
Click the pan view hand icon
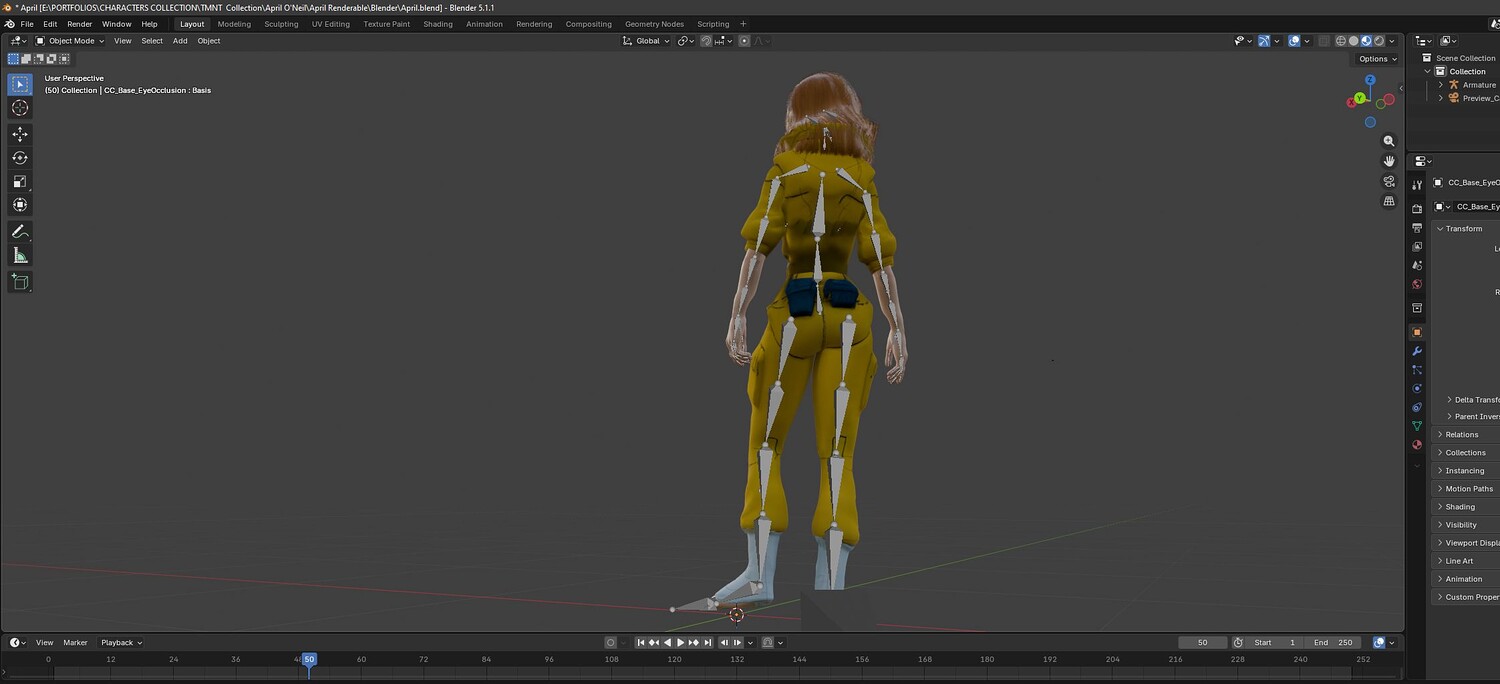[x=1388, y=161]
